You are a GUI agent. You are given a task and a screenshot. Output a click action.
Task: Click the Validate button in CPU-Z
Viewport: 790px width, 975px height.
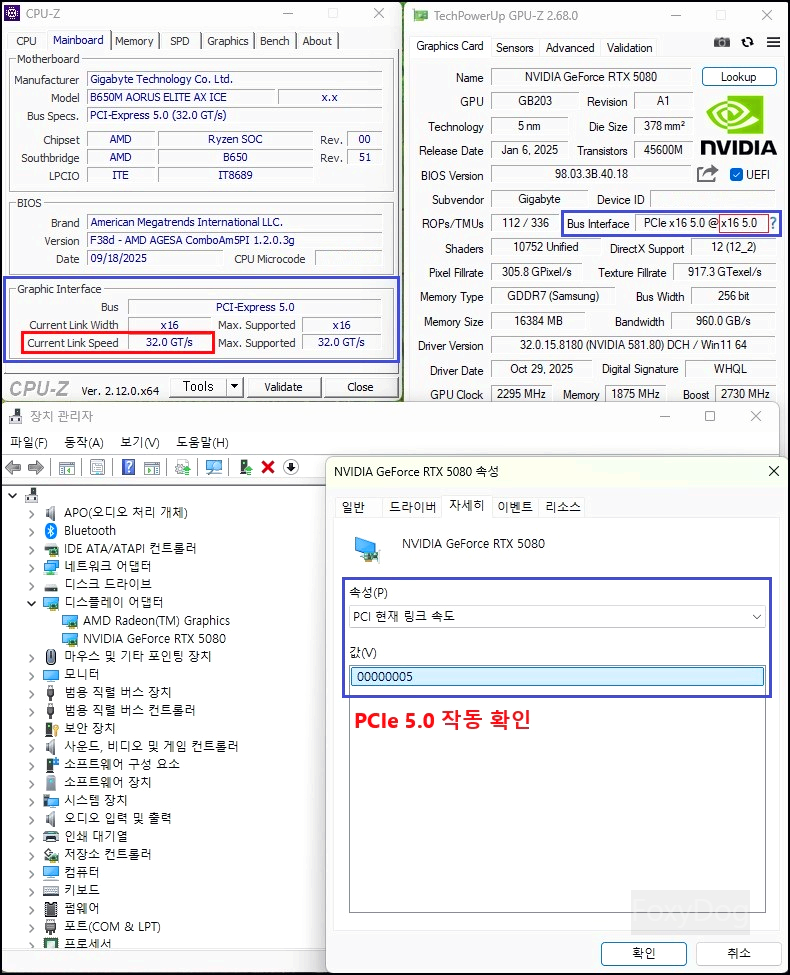[x=284, y=387]
